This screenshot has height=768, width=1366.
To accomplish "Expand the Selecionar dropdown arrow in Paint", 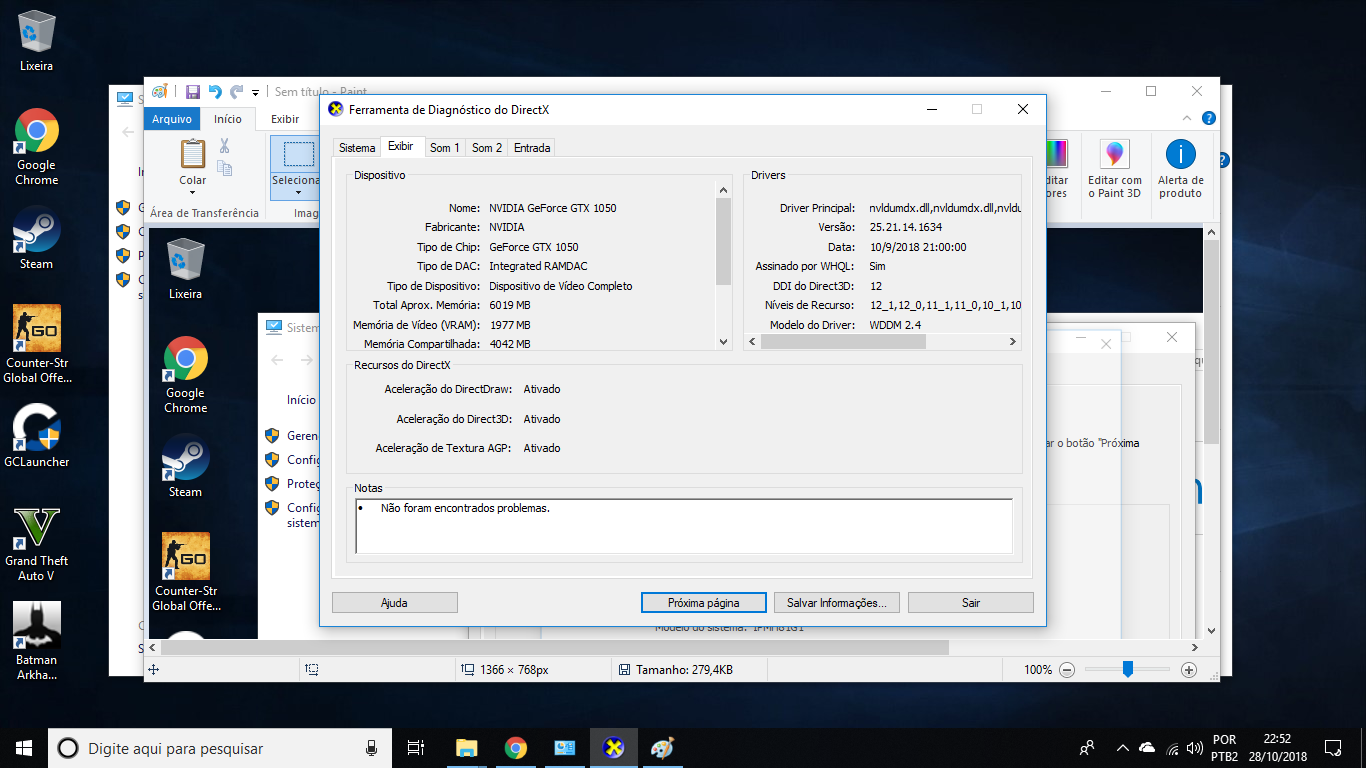I will 297,194.
